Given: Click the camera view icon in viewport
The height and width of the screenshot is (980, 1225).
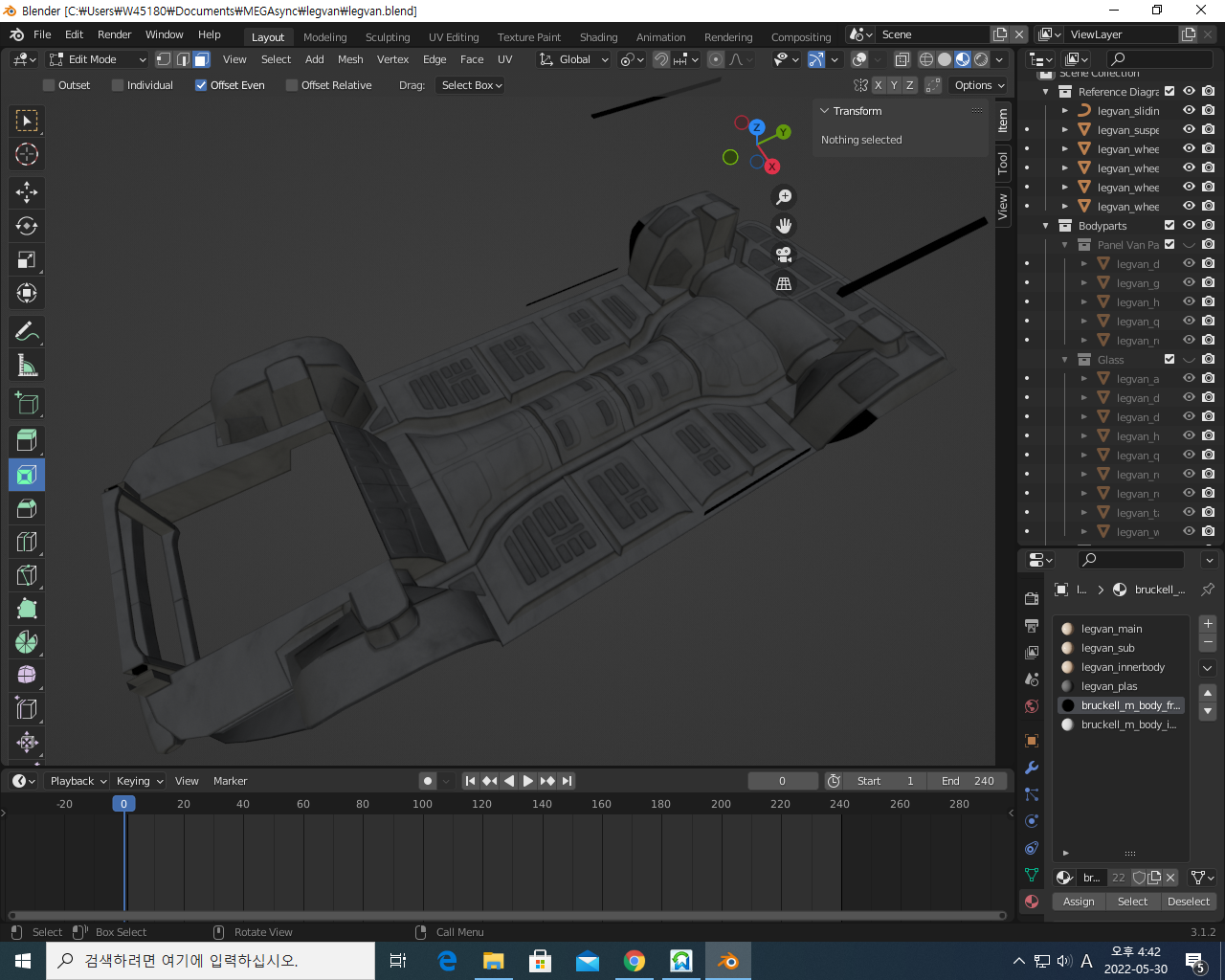Looking at the screenshot, I should point(784,255).
